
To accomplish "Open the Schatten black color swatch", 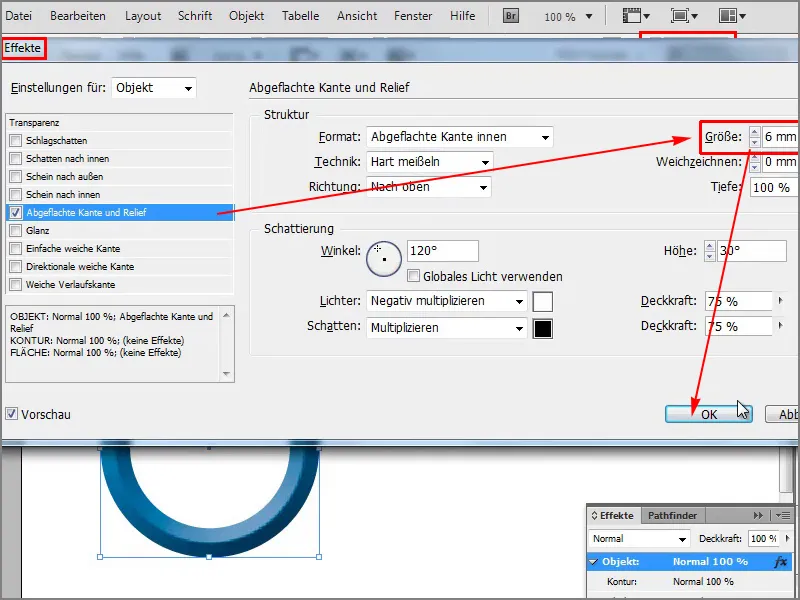I will 542,329.
